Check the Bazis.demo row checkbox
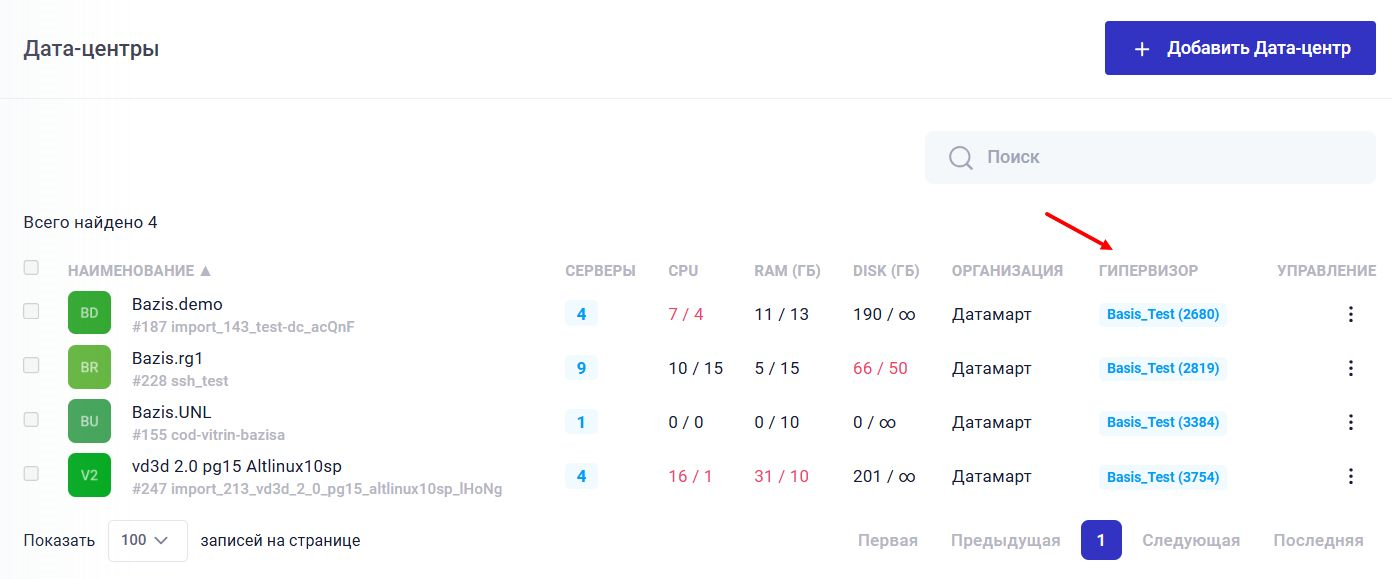 [31, 311]
